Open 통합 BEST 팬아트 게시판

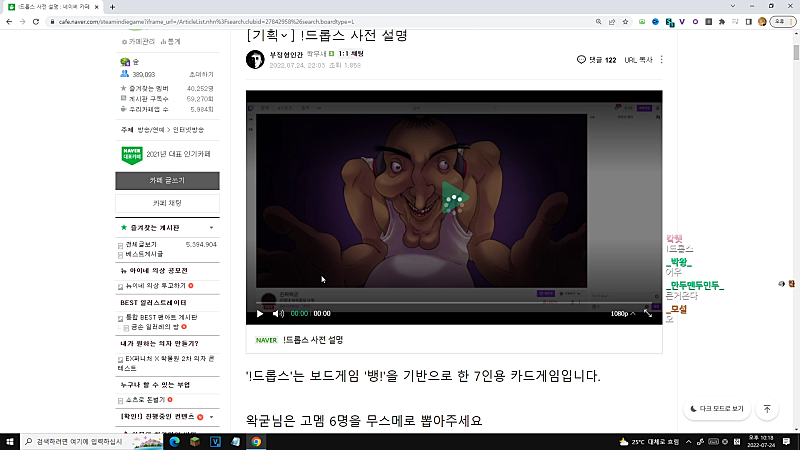click(161, 317)
